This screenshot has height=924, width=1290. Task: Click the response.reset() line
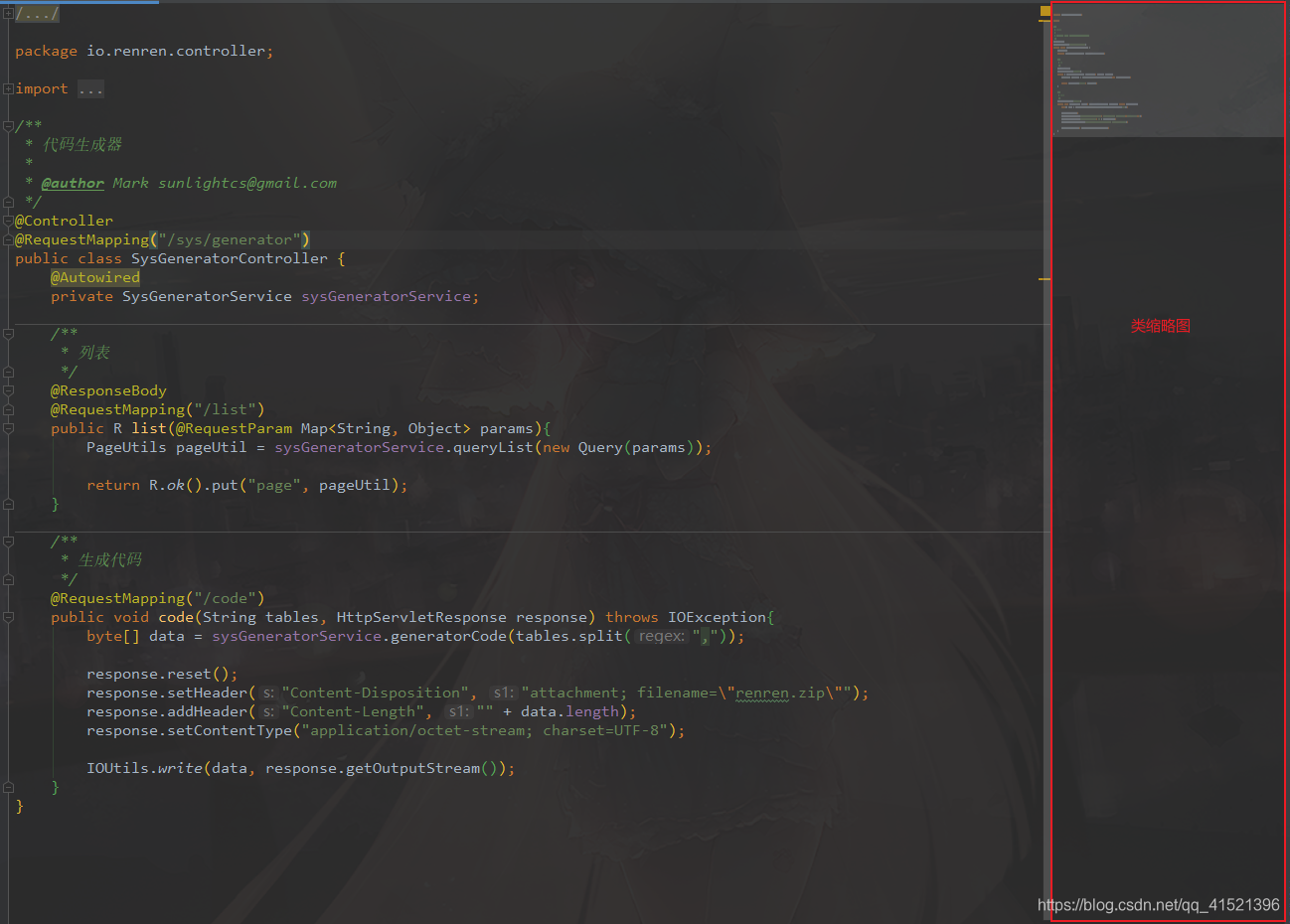click(162, 674)
